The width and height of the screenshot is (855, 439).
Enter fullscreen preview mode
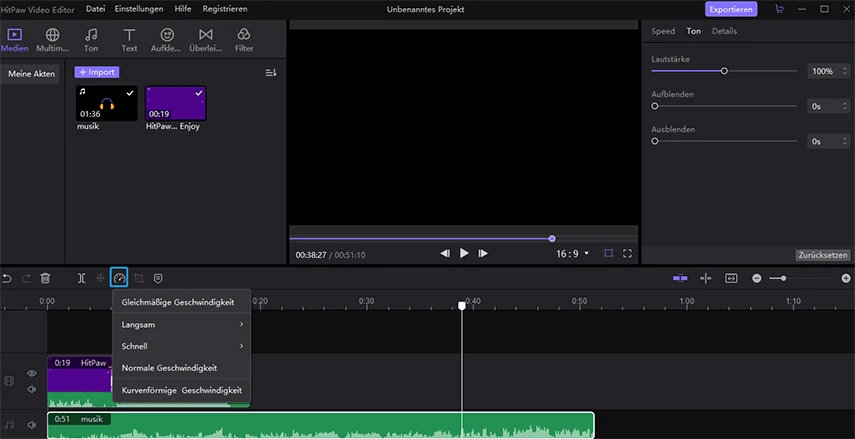pos(628,254)
